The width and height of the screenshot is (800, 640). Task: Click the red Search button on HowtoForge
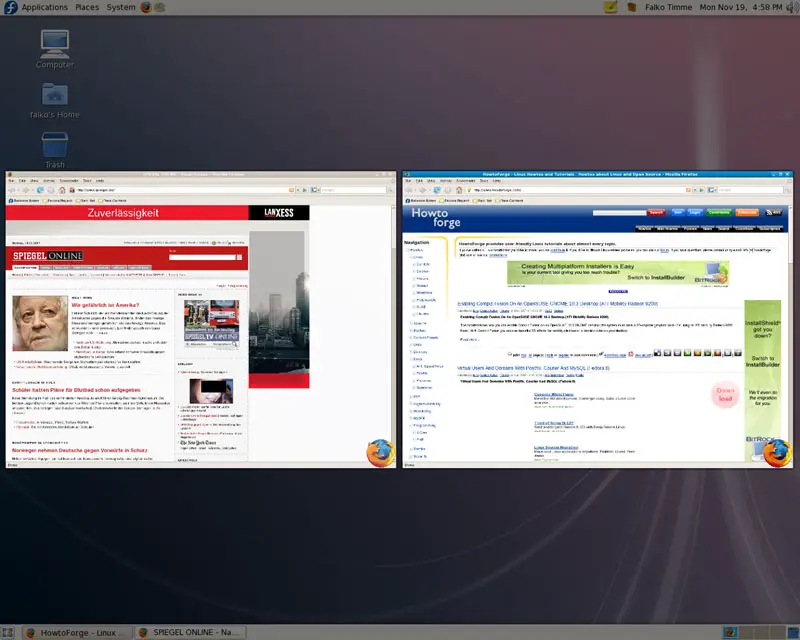click(656, 212)
